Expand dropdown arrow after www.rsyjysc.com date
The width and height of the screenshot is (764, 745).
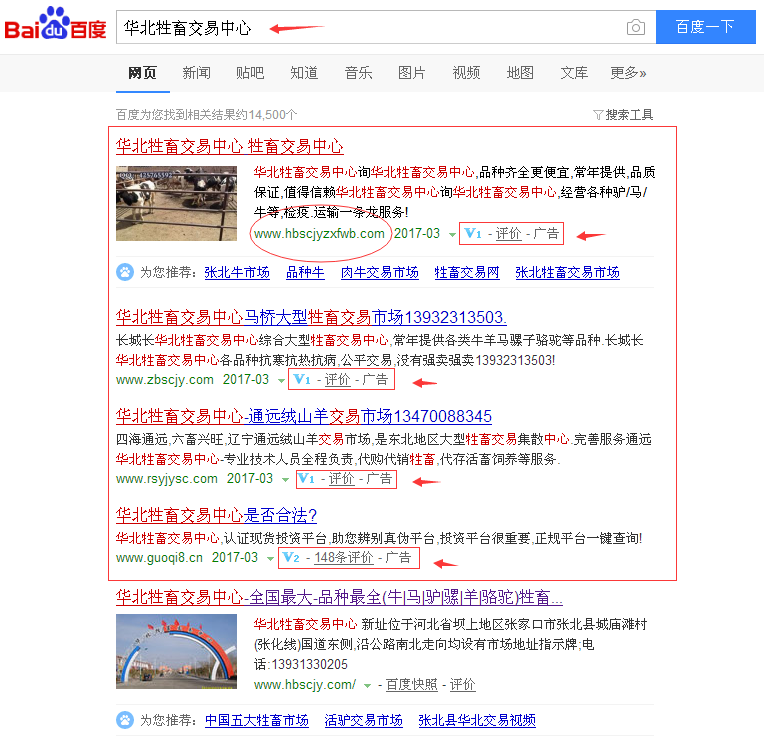tap(285, 480)
